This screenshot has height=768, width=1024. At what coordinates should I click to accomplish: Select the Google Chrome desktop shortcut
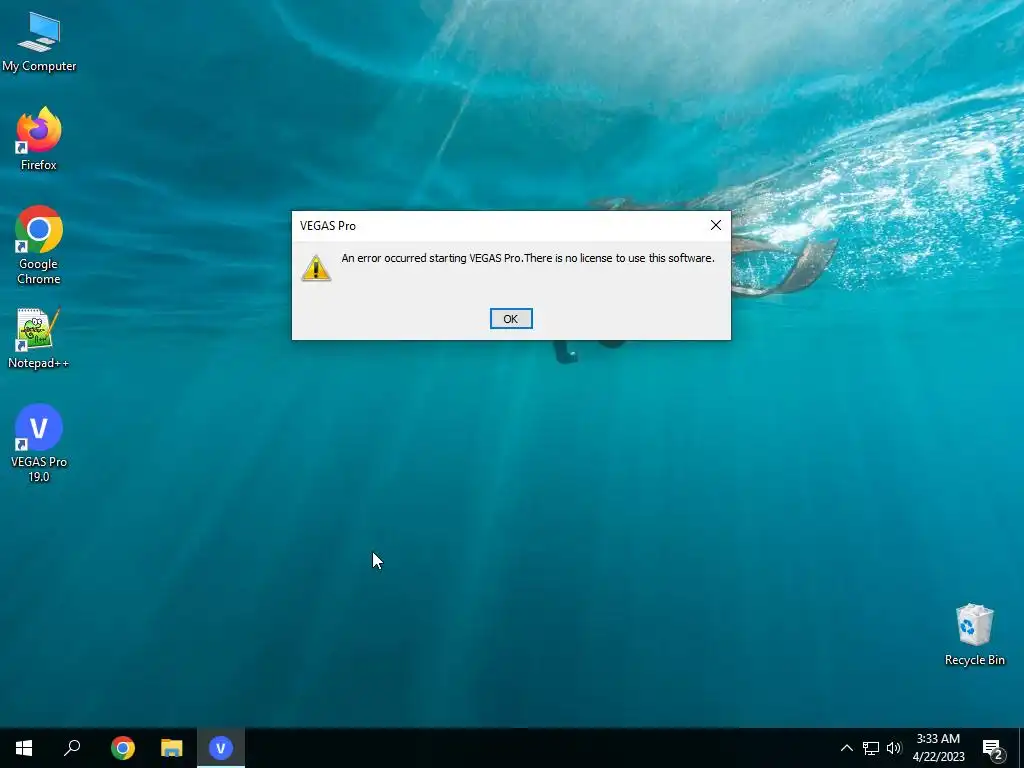[x=39, y=245]
